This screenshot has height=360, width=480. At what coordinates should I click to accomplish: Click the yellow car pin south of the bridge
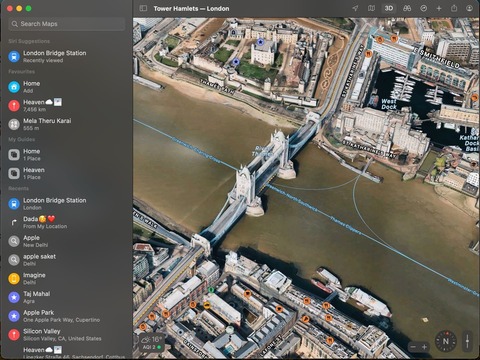(x=207, y=305)
